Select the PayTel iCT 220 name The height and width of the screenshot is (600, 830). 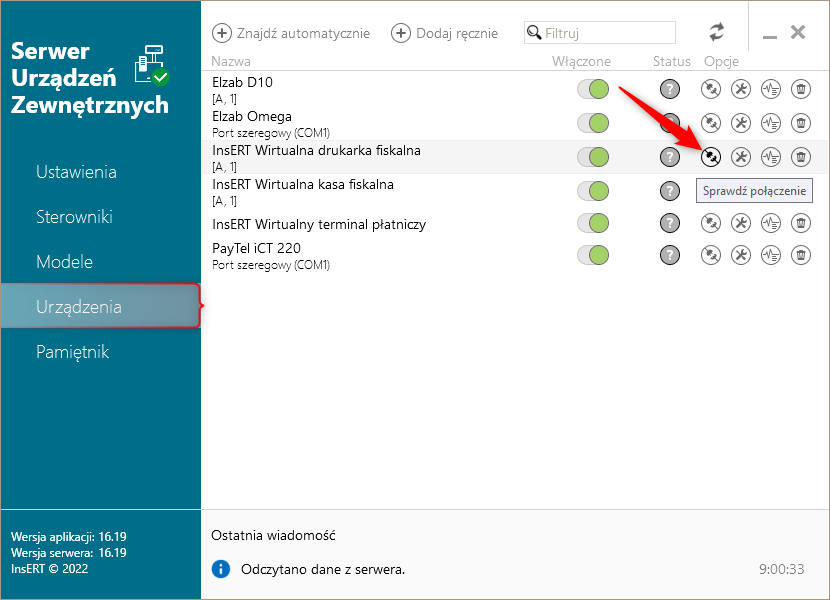pyautogui.click(x=256, y=248)
